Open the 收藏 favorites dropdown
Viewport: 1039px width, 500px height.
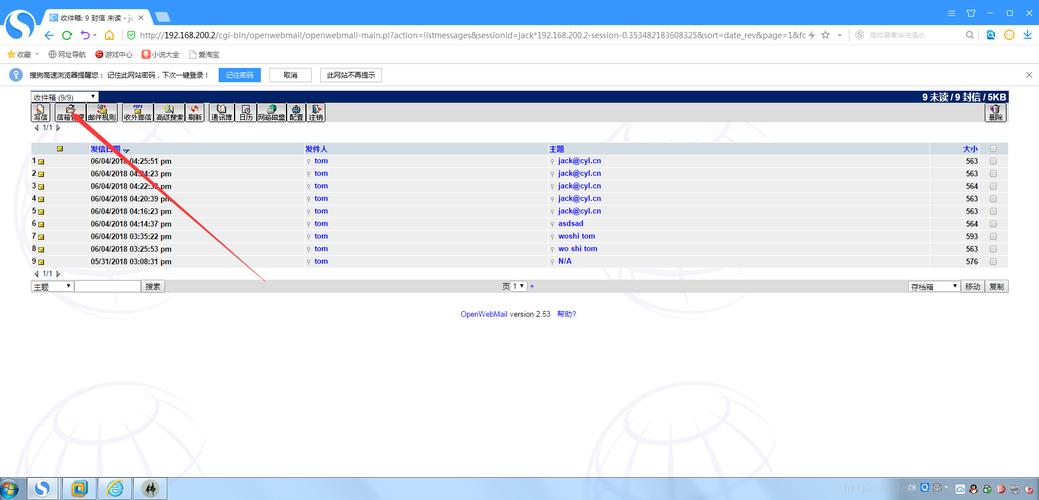23,54
